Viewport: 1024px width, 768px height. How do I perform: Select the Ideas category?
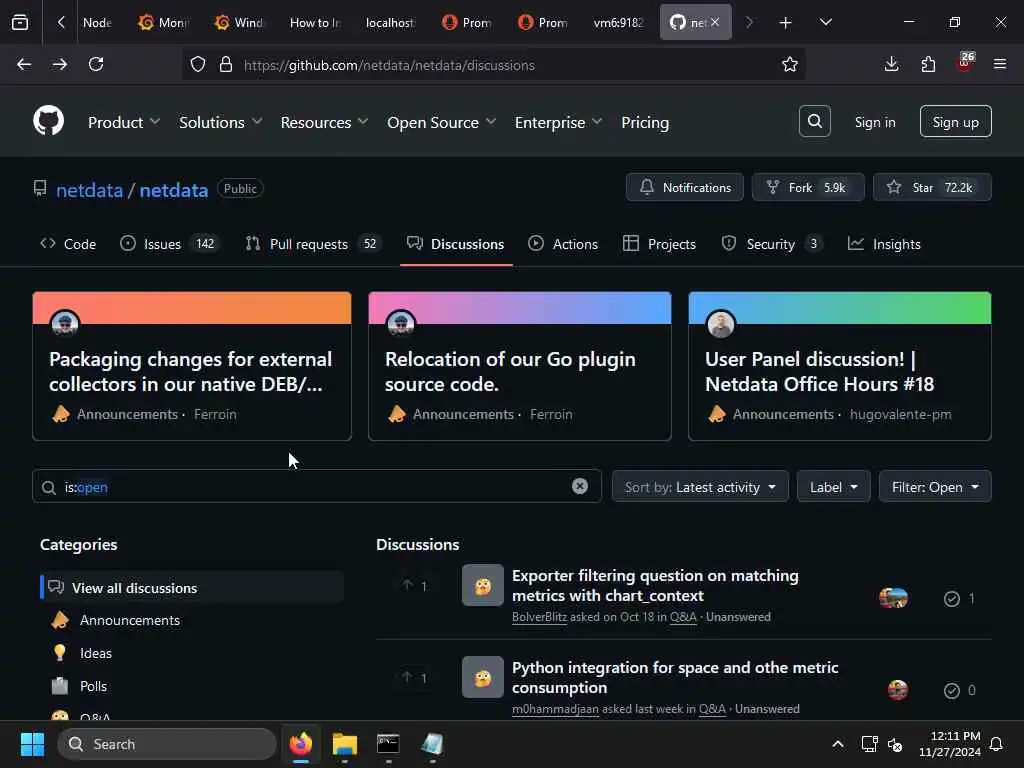tap(95, 653)
